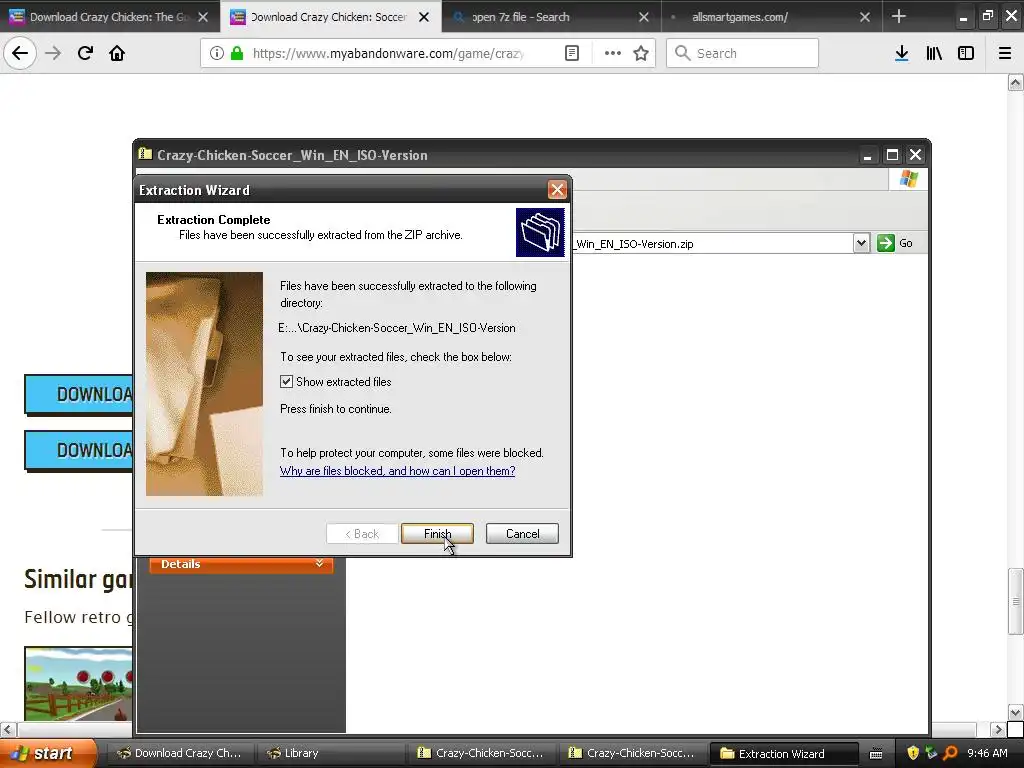This screenshot has width=1024, height=768.
Task: Open the Firefox downloads arrow
Action: click(902, 53)
